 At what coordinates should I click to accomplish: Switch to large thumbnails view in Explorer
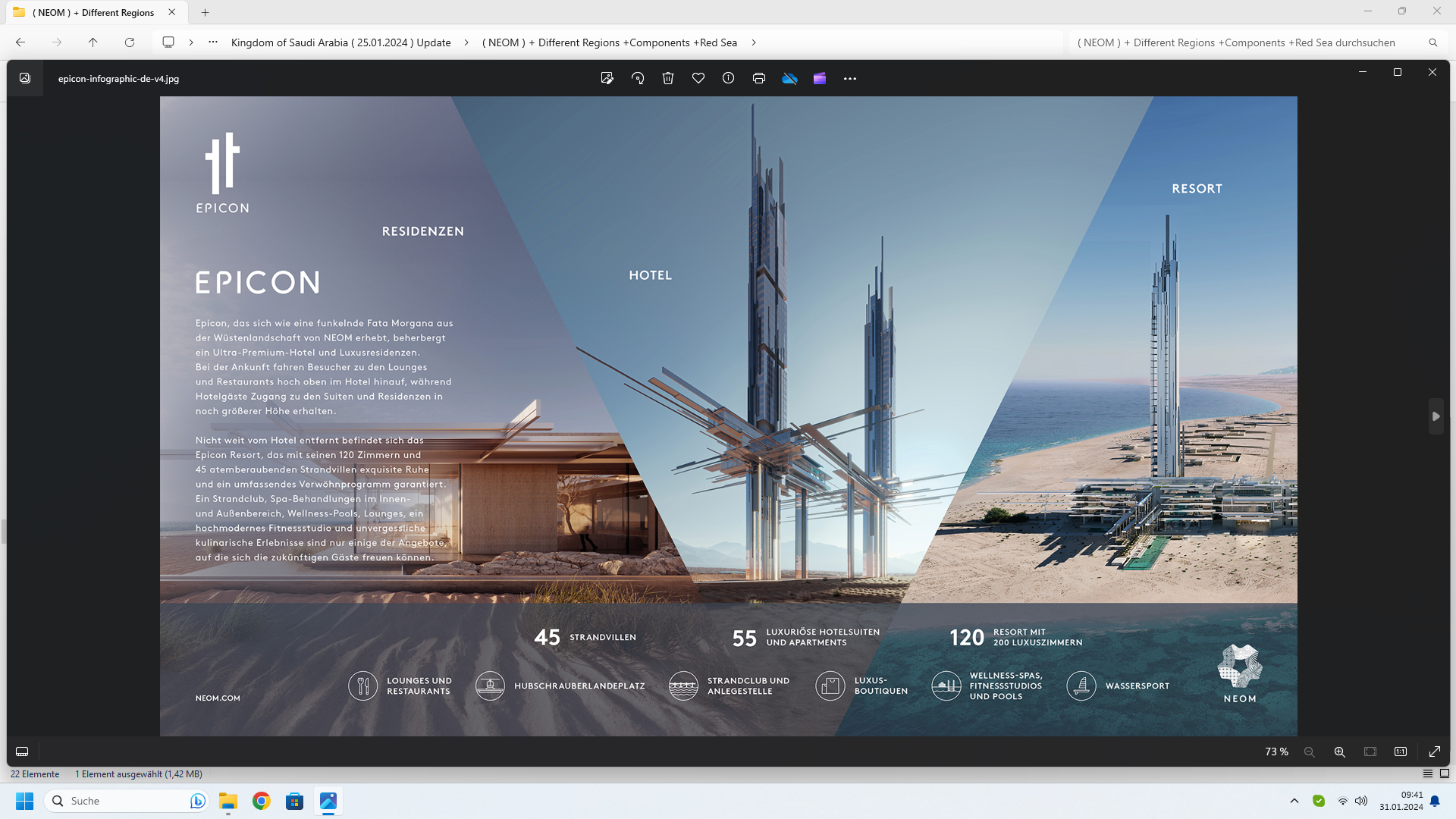pyautogui.click(x=1445, y=773)
